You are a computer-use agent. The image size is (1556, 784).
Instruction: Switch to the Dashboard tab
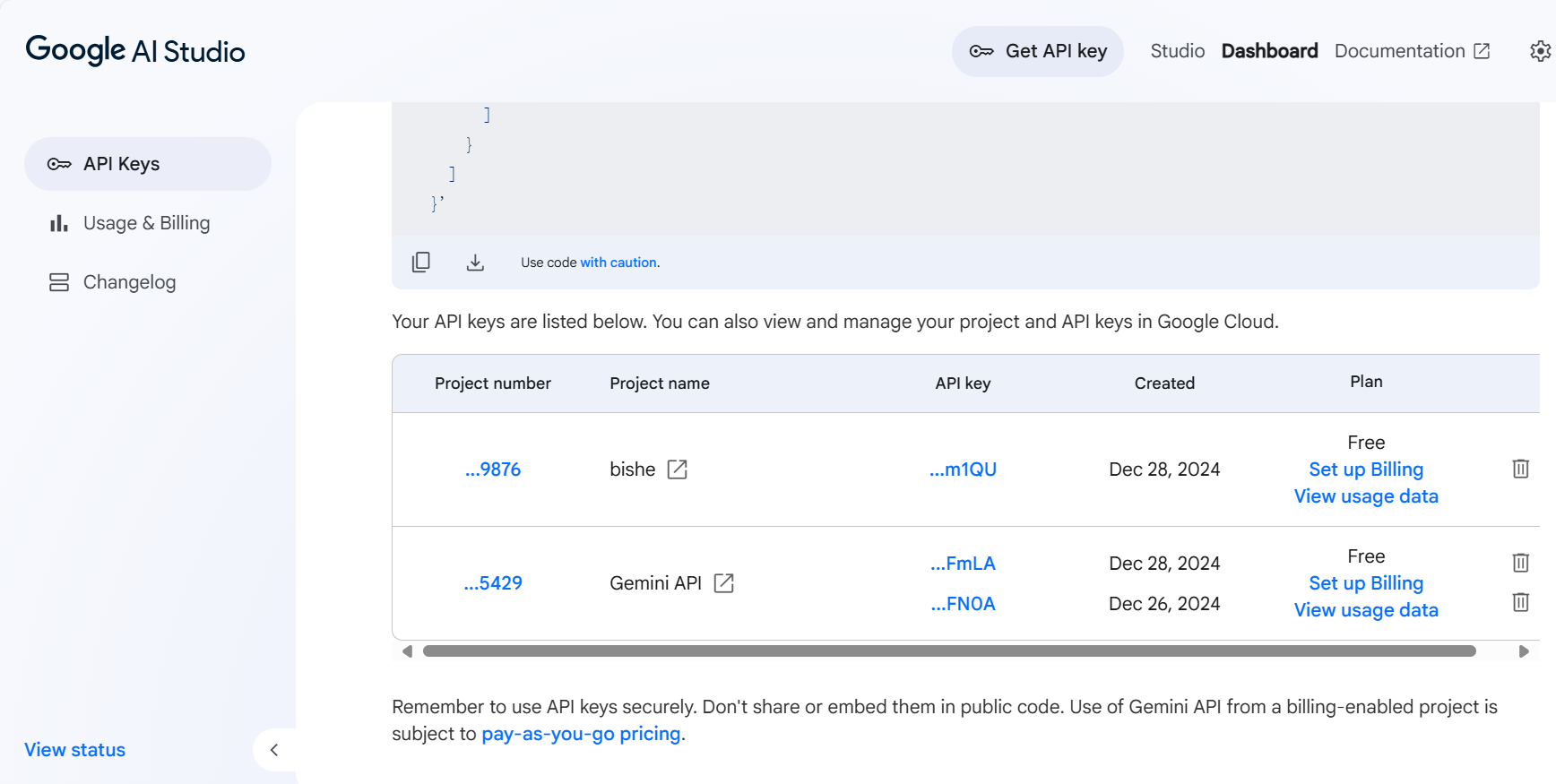[x=1270, y=51]
